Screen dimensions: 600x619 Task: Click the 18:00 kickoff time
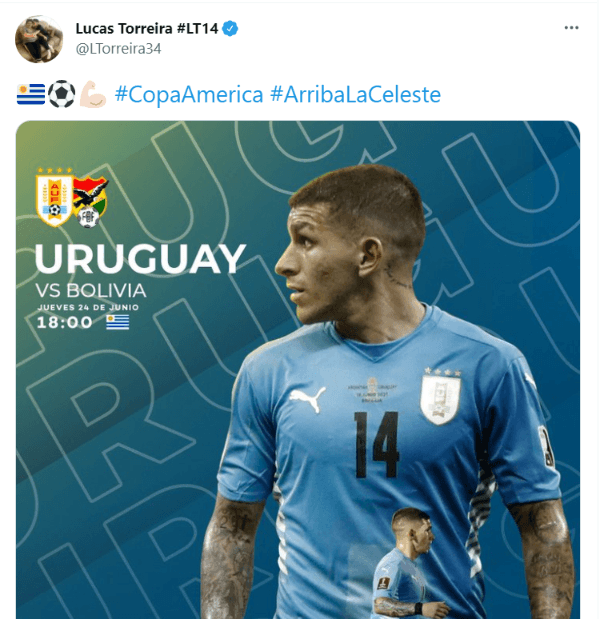(65, 323)
